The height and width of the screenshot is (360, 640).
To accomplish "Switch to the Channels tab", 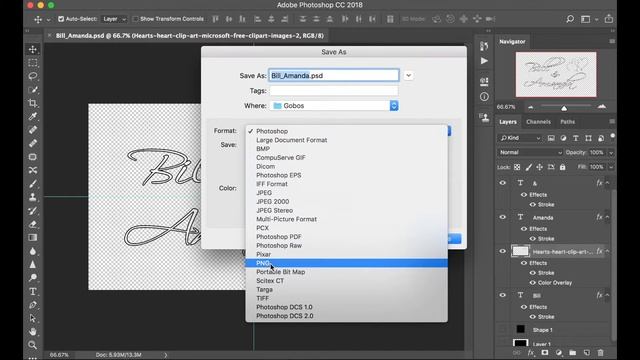I will click(x=538, y=122).
